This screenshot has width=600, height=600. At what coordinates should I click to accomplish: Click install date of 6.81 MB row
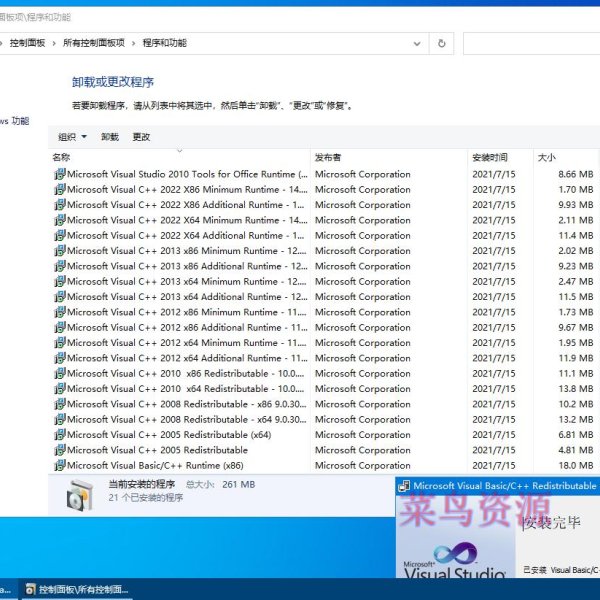tap(494, 435)
